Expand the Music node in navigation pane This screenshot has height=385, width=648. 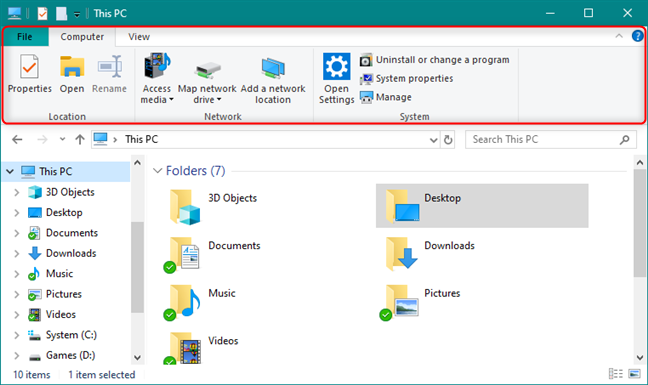point(17,273)
